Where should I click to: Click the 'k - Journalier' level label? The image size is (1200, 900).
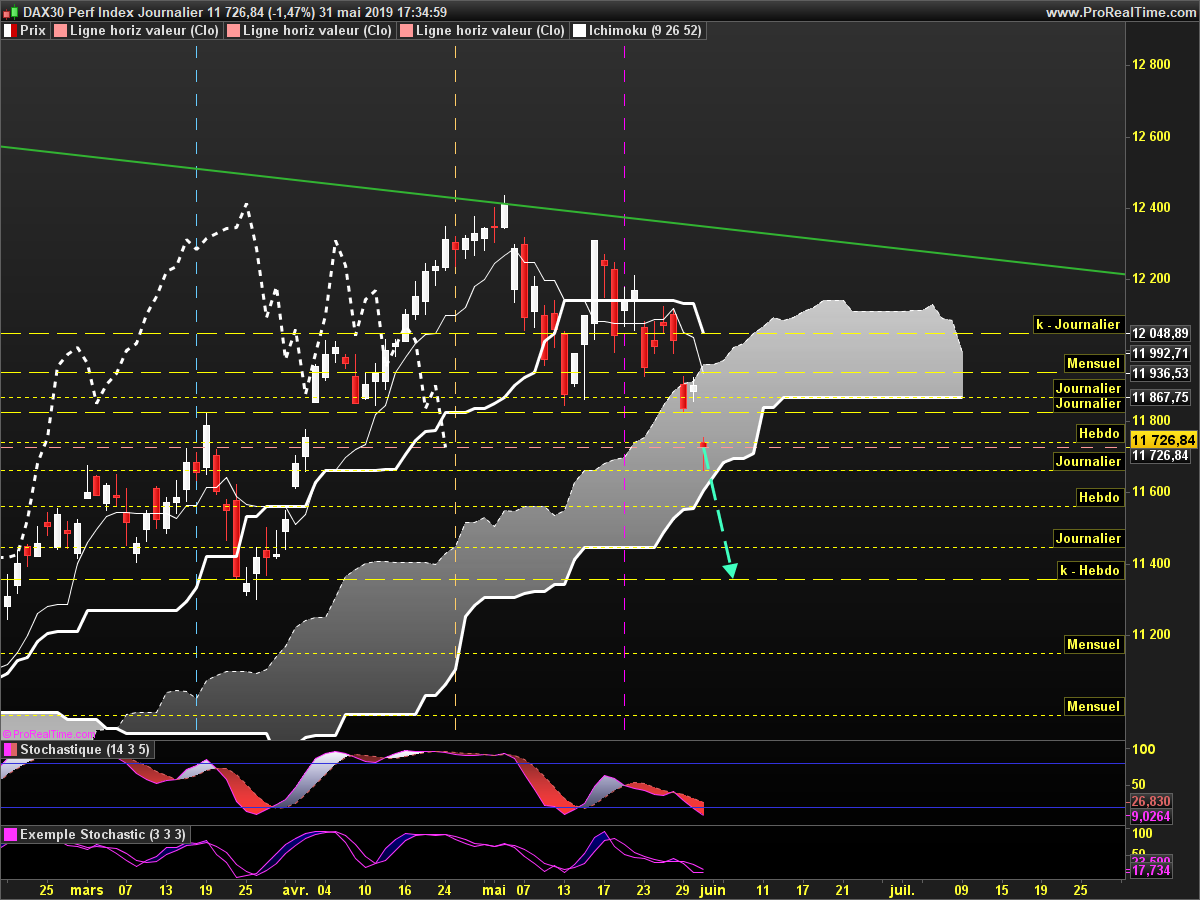tap(1078, 325)
